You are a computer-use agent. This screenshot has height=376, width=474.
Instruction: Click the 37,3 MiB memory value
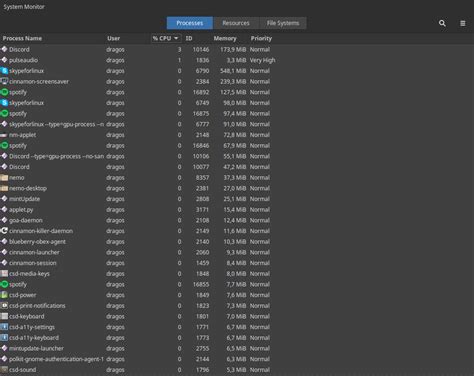(235, 178)
